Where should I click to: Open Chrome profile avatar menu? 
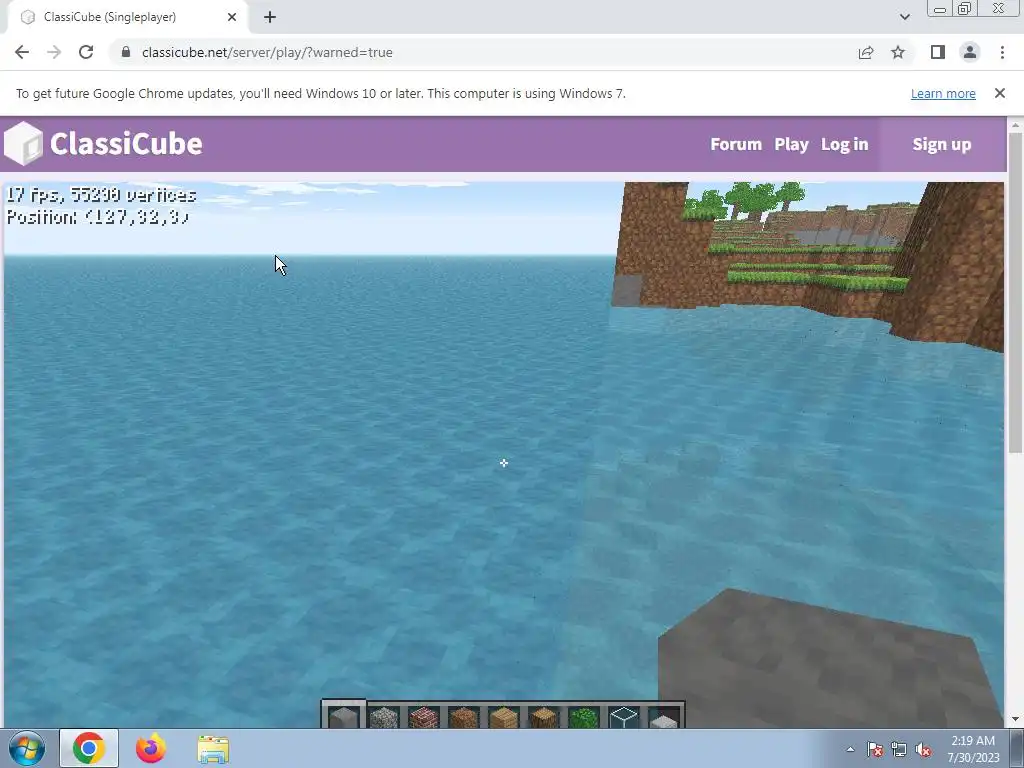(970, 52)
